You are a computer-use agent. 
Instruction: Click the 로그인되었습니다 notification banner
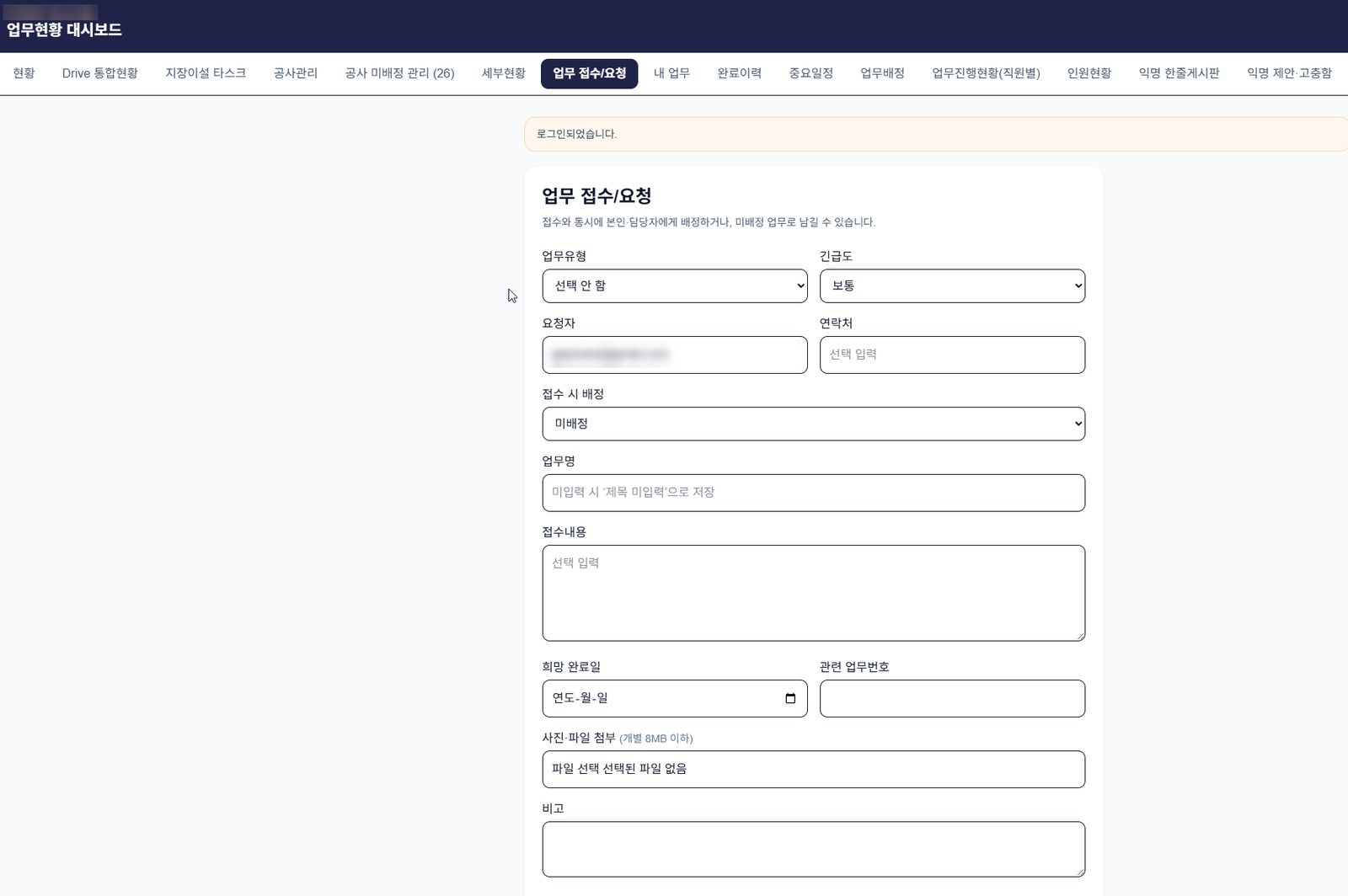tap(935, 134)
